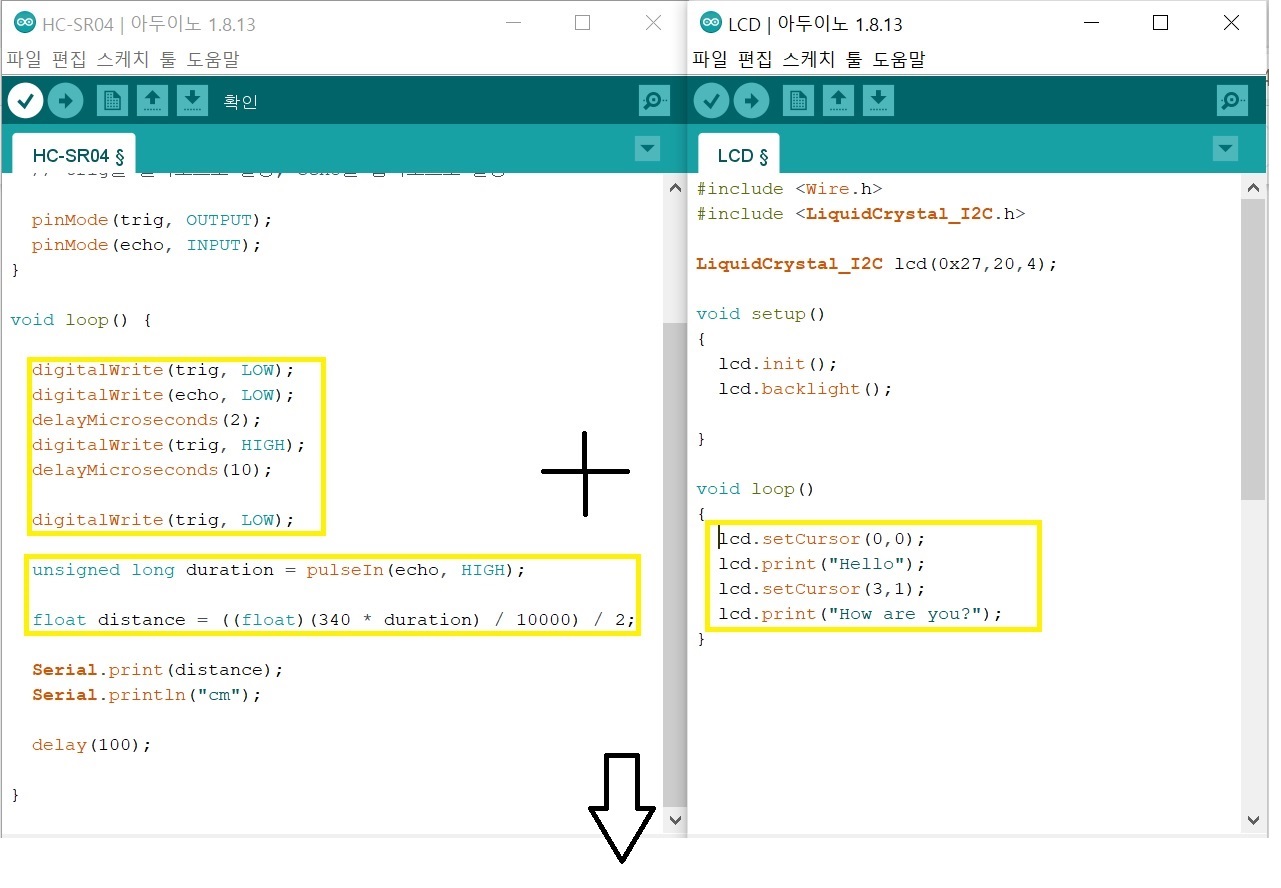Image resolution: width=1281 pixels, height=888 pixels.
Task: Click line 'lcd.backlight();'
Action: (805, 389)
